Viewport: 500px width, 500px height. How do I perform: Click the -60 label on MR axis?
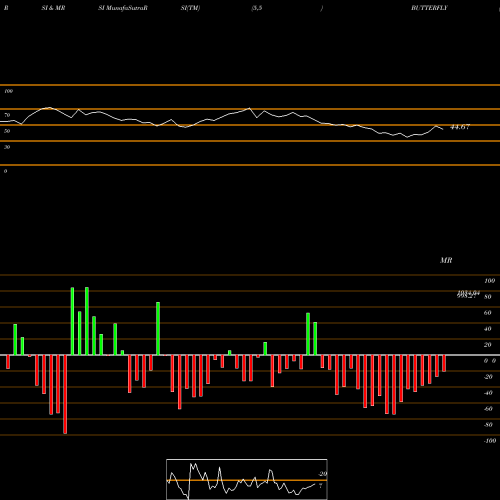(488, 409)
